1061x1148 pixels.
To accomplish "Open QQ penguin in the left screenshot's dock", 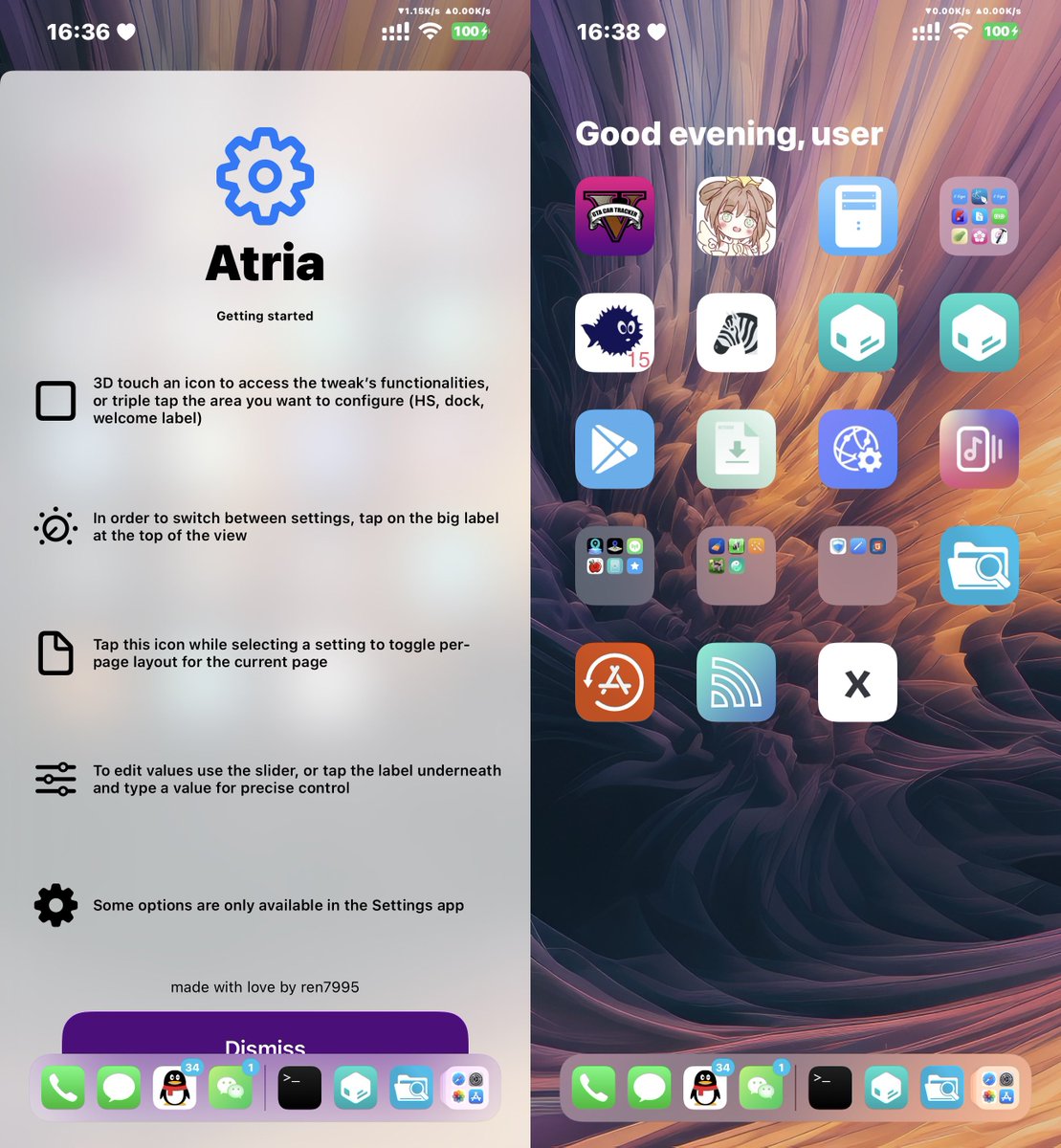I will 175,1088.
